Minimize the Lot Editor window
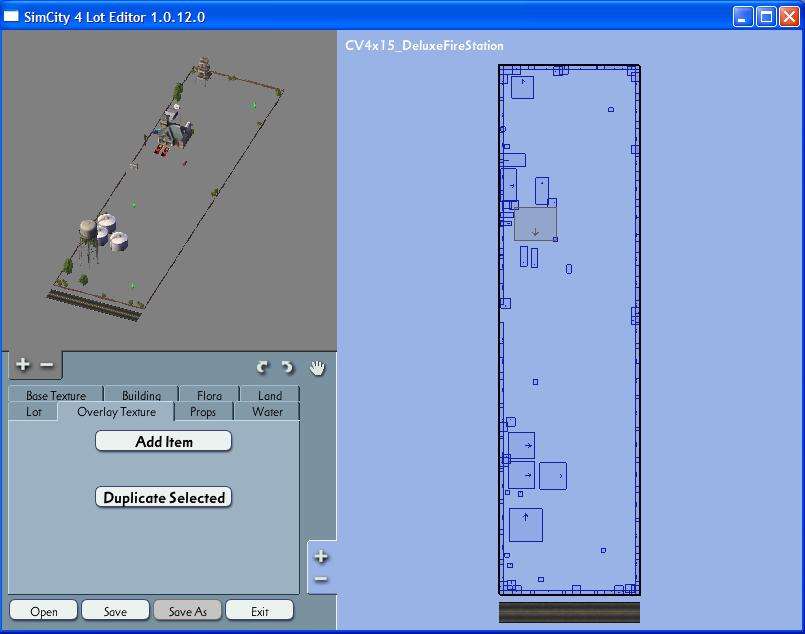 [742, 17]
